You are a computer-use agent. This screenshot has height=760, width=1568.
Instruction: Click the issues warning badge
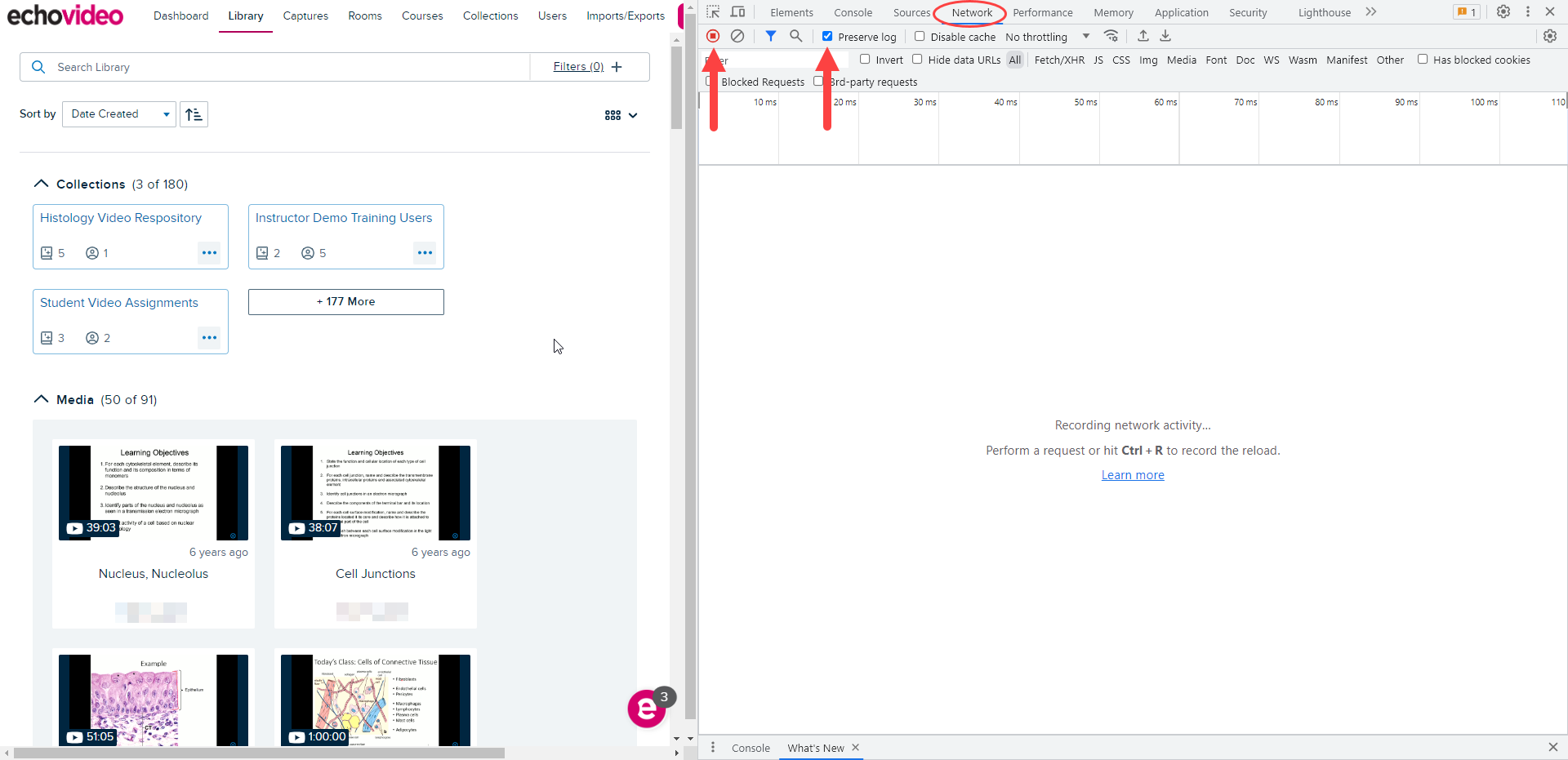pos(1467,11)
